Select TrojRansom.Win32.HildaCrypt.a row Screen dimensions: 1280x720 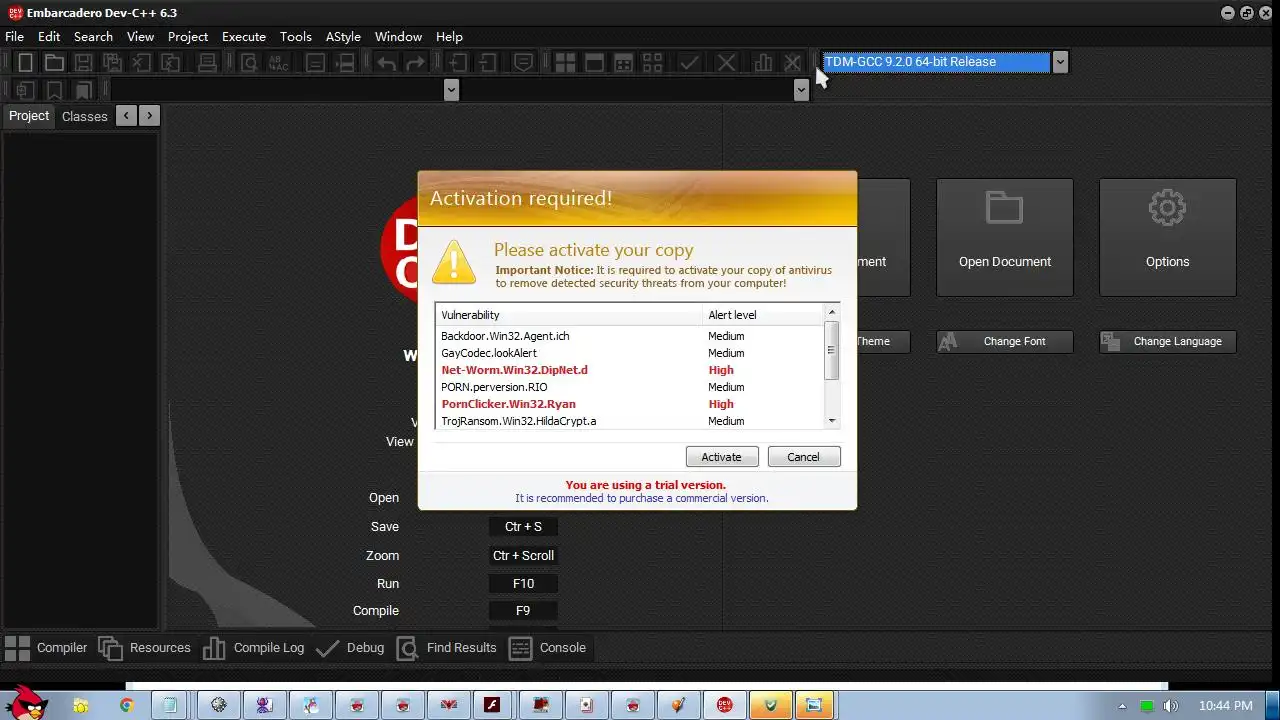tap(630, 421)
